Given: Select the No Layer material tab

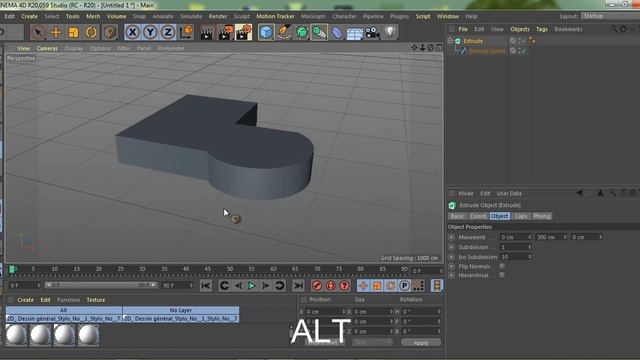Looking at the screenshot, I should point(180,310).
